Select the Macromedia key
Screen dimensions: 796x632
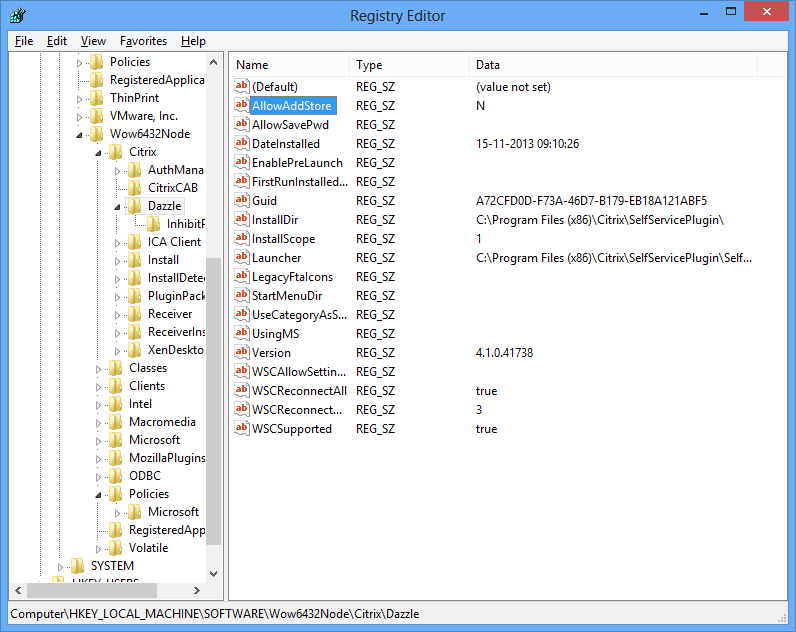pyautogui.click(x=162, y=422)
